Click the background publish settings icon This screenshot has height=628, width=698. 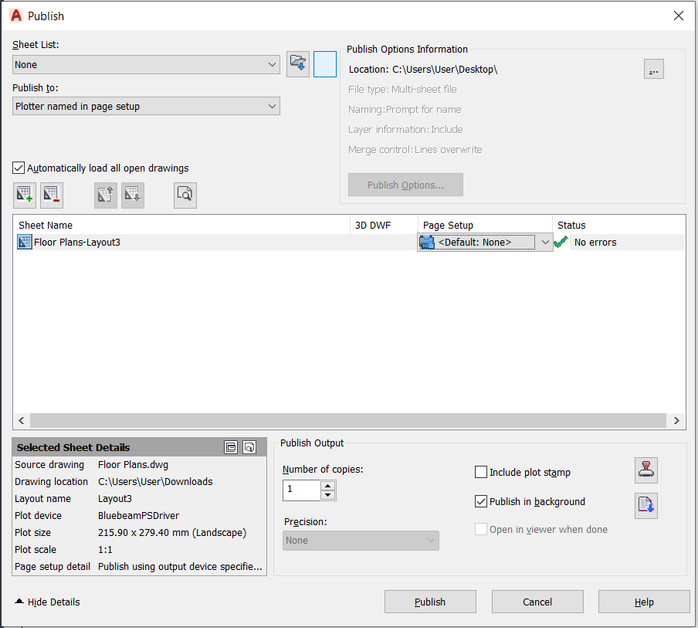pos(646,506)
